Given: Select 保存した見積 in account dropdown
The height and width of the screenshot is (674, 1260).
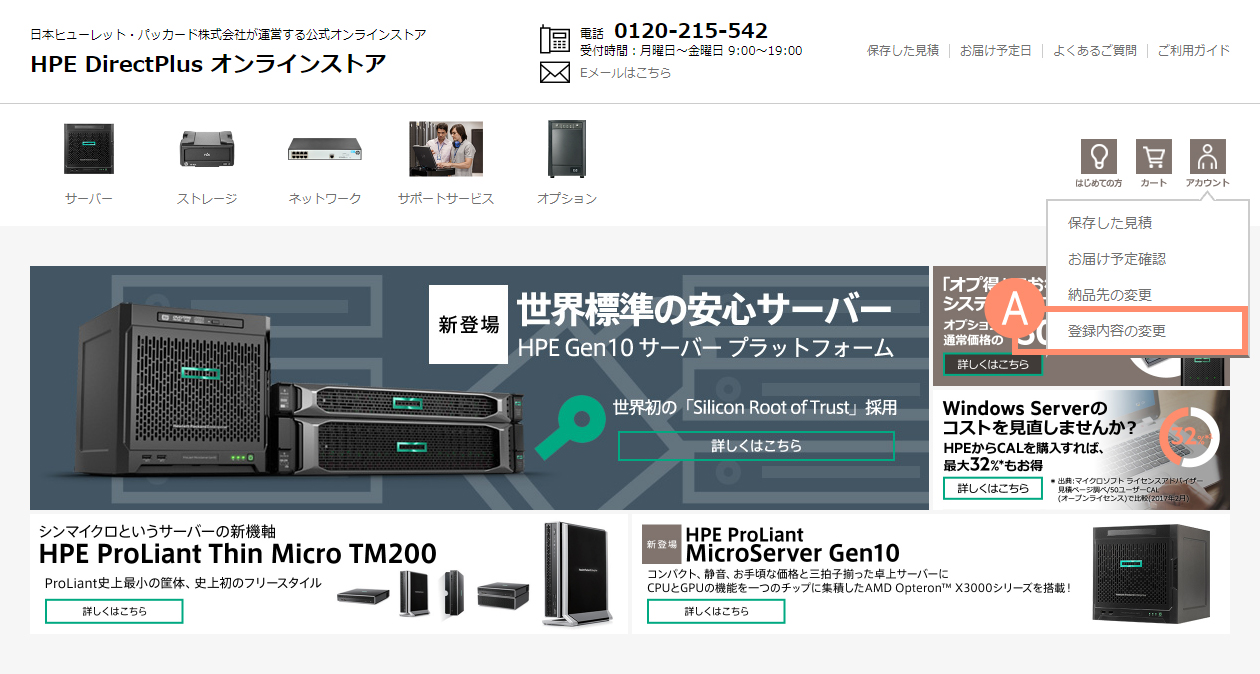Looking at the screenshot, I should [x=1110, y=222].
